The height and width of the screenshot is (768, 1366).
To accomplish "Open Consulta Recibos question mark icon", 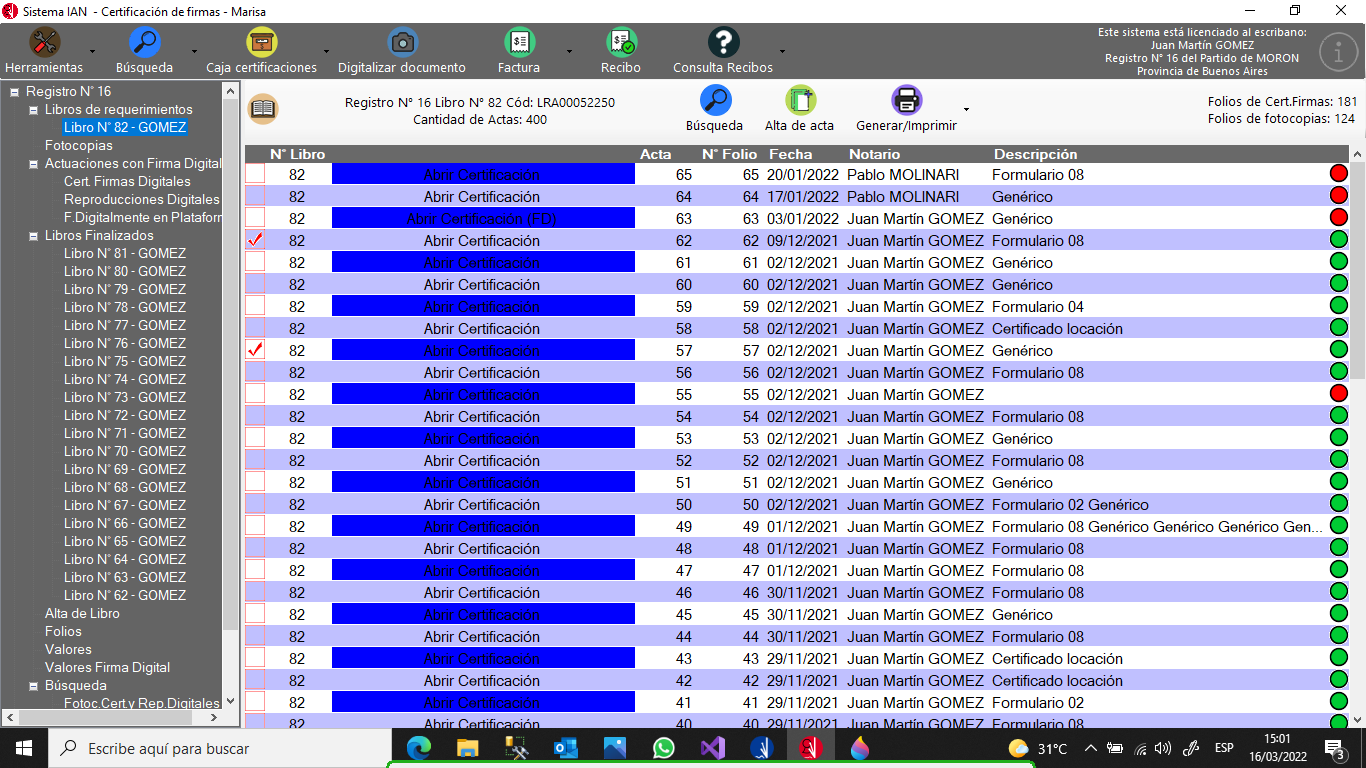I will point(723,43).
